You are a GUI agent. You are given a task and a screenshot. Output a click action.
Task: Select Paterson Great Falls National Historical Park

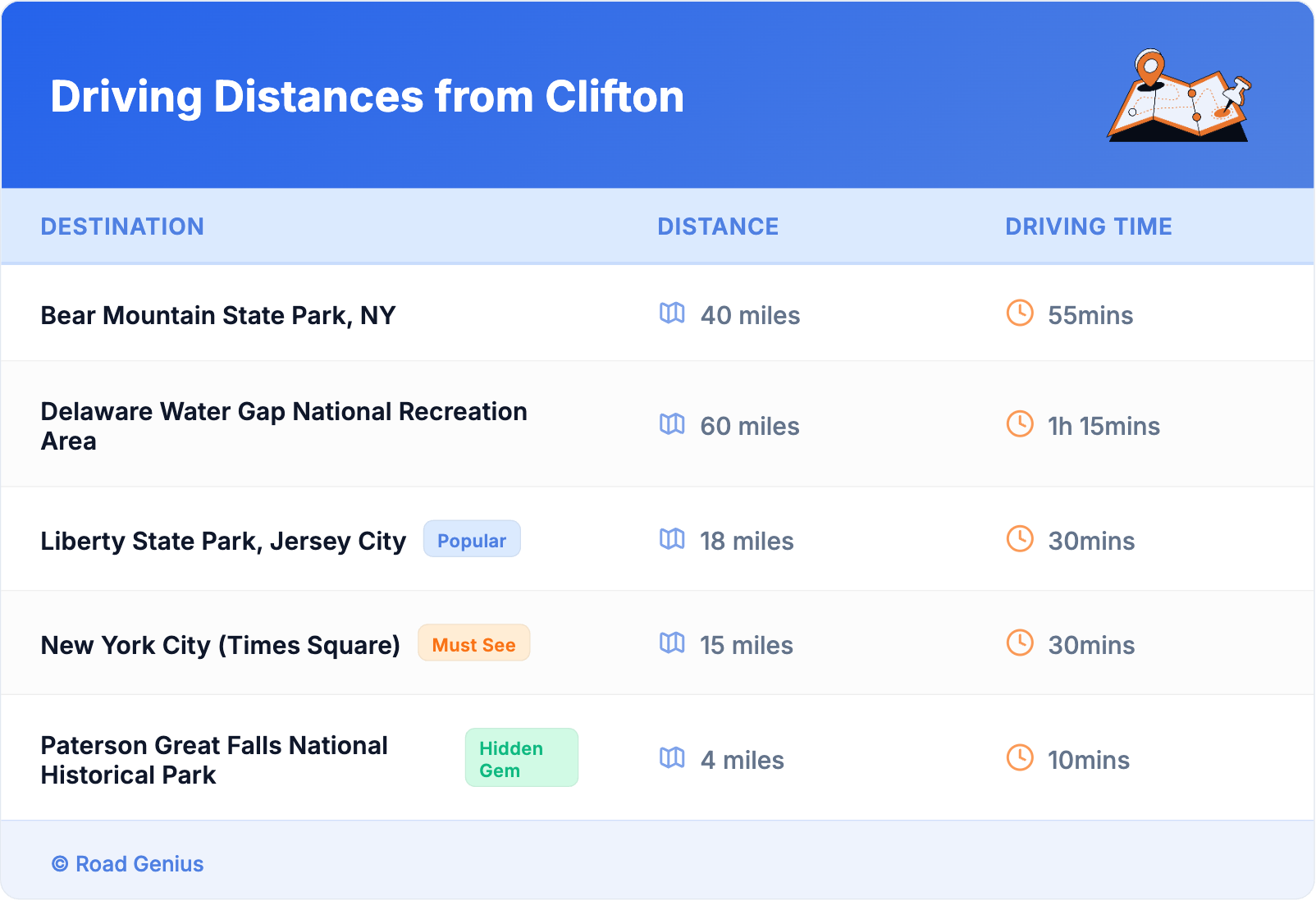[x=214, y=760]
